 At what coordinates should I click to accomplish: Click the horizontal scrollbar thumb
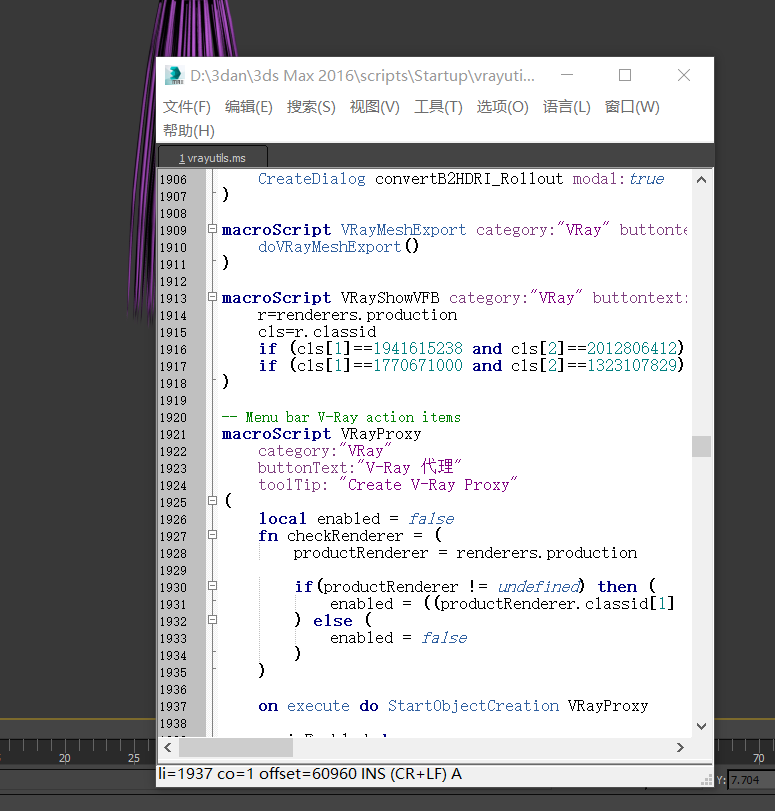pos(236,747)
